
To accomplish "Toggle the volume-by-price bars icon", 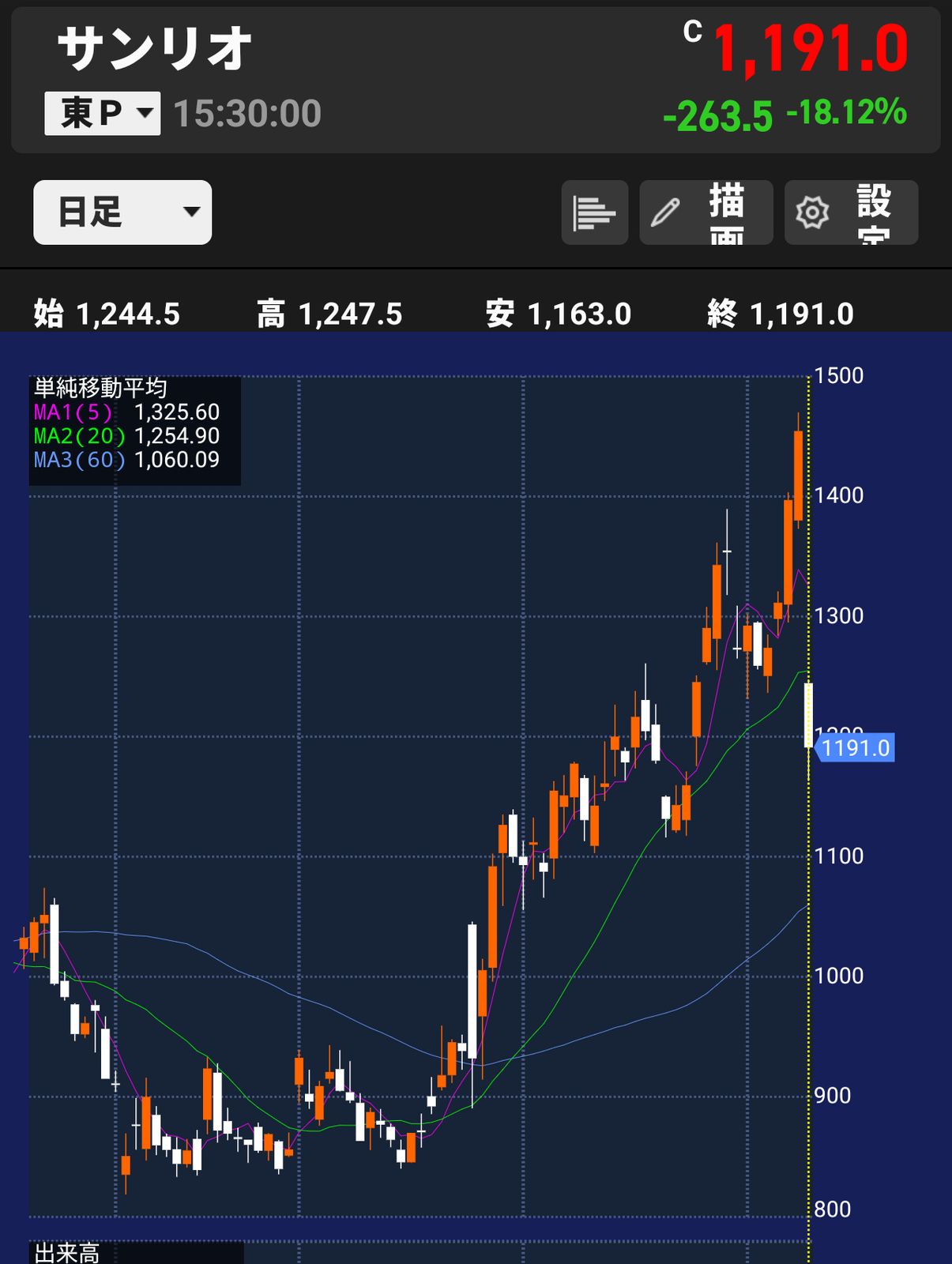I will pos(594,213).
